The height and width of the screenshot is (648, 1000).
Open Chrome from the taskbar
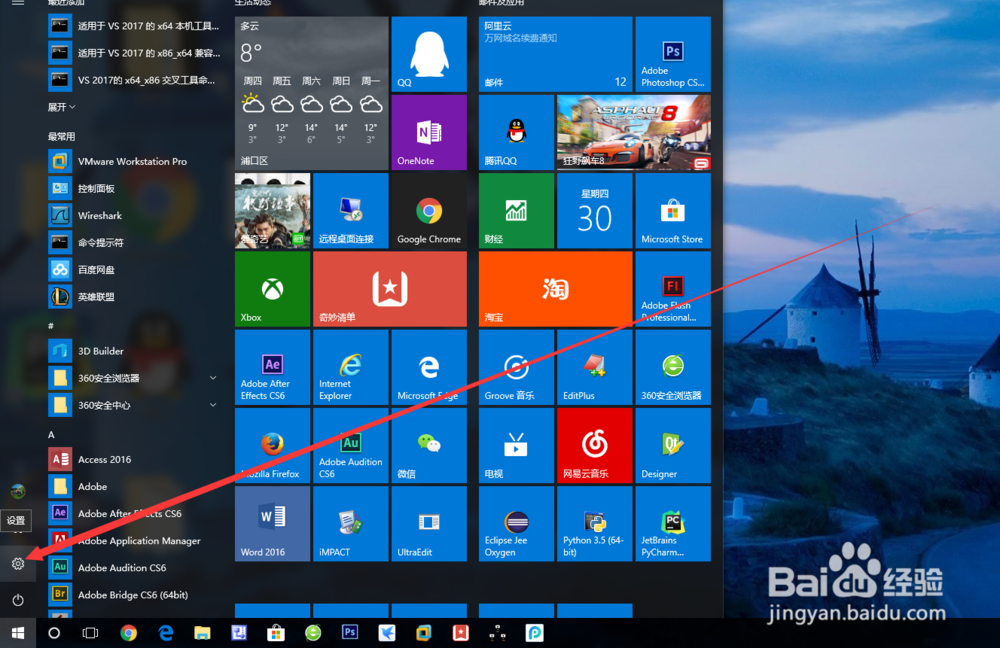[x=128, y=633]
